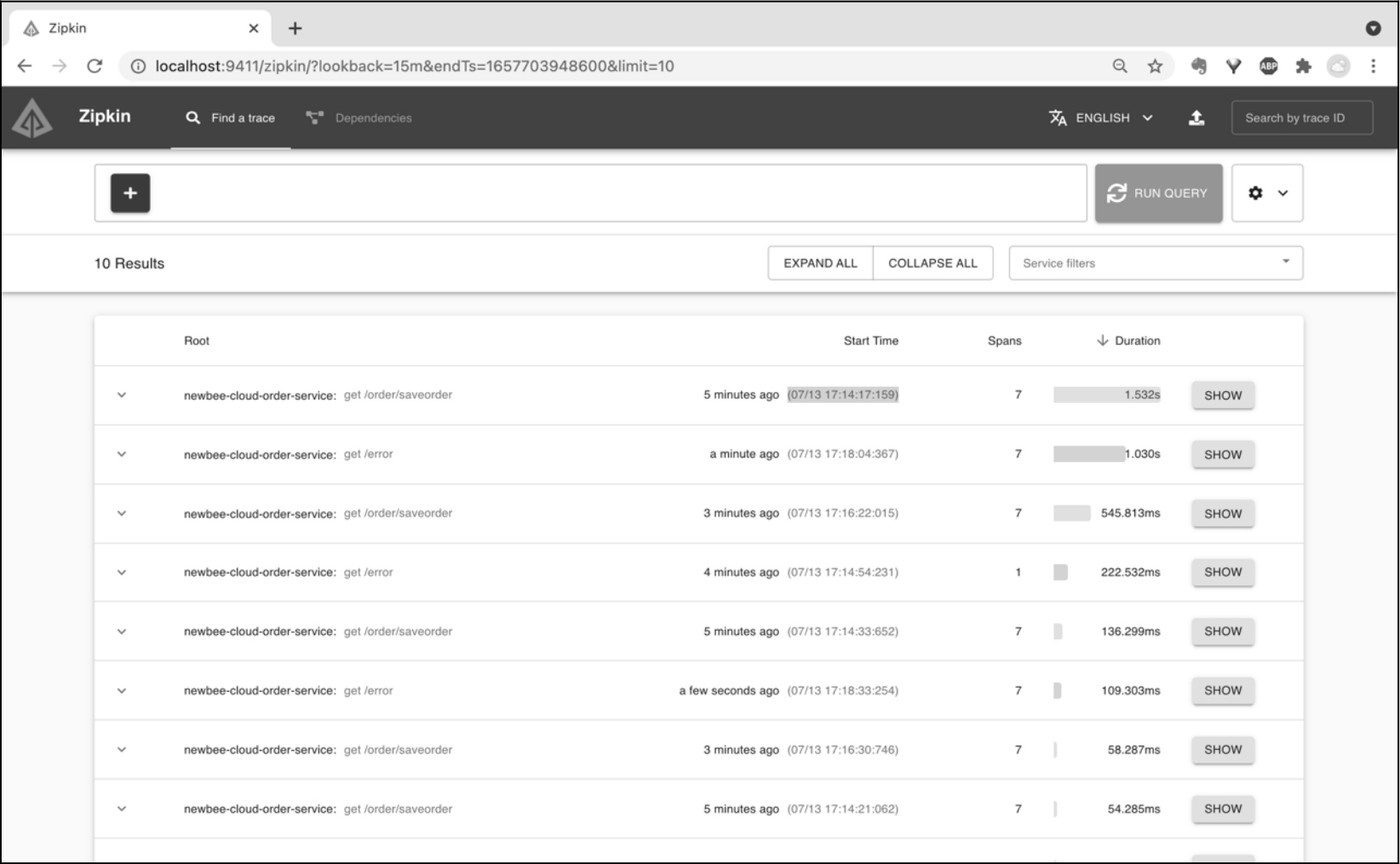
Task: Click the Zipkin logo icon
Action: tap(32, 118)
